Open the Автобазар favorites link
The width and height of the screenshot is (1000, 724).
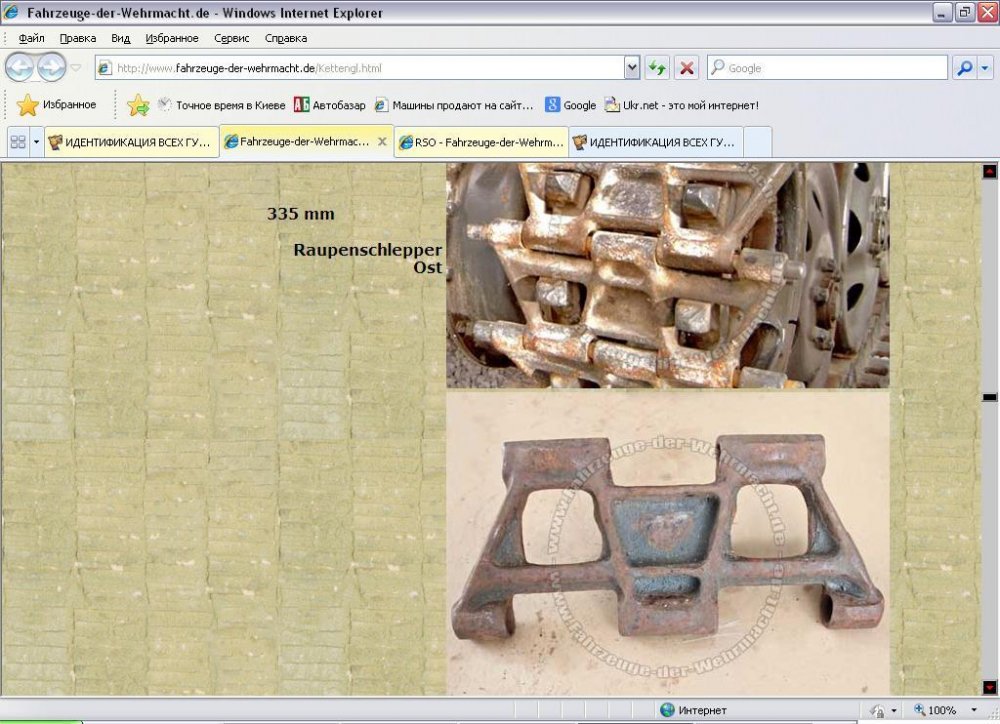click(x=330, y=105)
